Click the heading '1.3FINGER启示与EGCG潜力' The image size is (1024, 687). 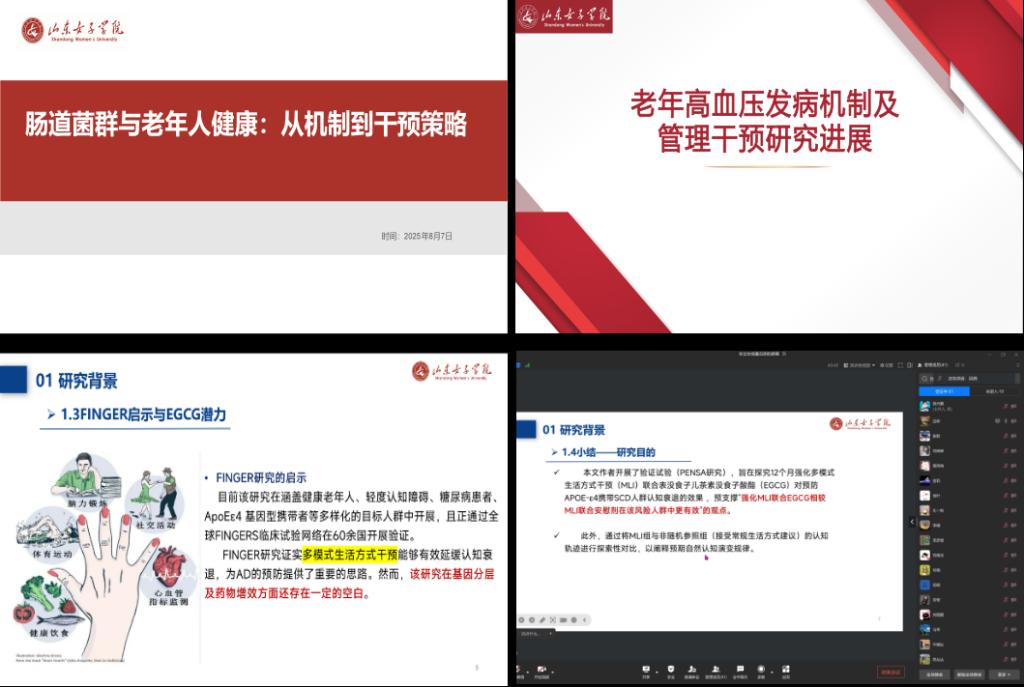click(143, 414)
